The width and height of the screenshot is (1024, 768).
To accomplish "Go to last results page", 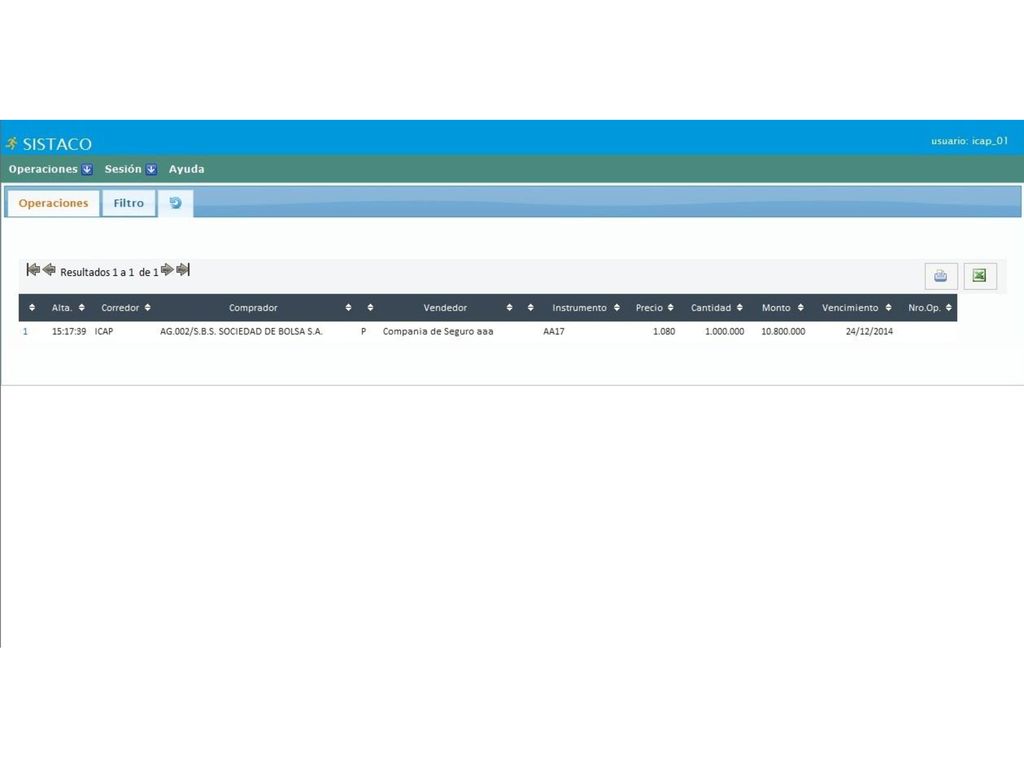I will (x=183, y=270).
